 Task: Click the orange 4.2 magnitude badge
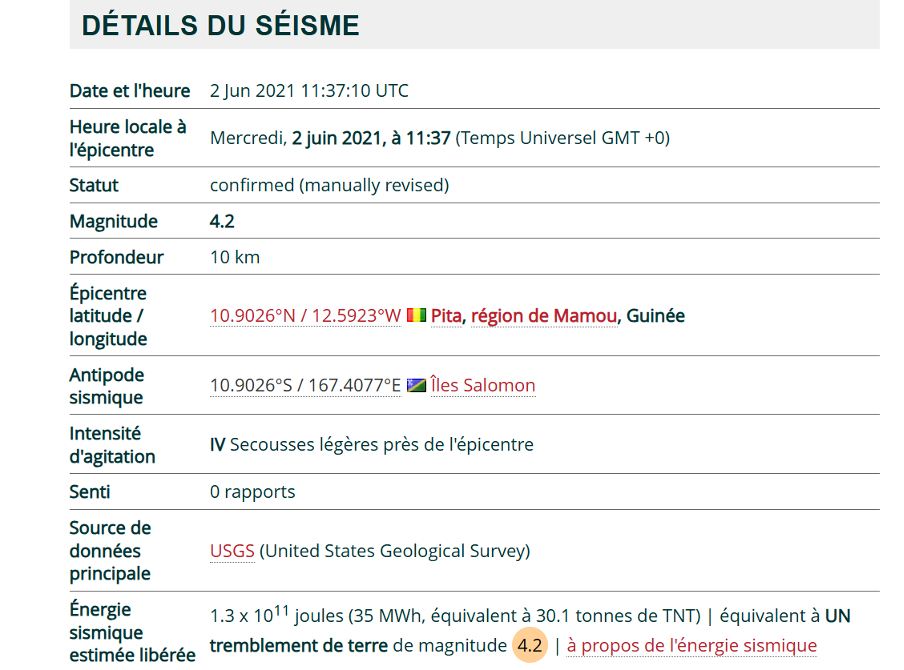[x=529, y=646]
